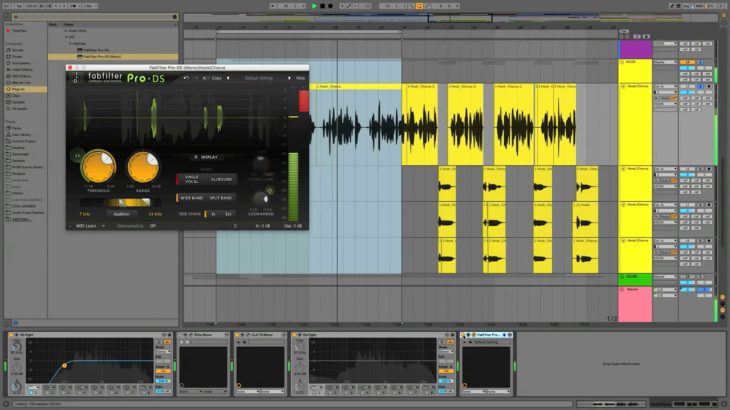Collapse the FabFilter folder in browser
The height and width of the screenshot is (410, 730).
click(71, 43)
